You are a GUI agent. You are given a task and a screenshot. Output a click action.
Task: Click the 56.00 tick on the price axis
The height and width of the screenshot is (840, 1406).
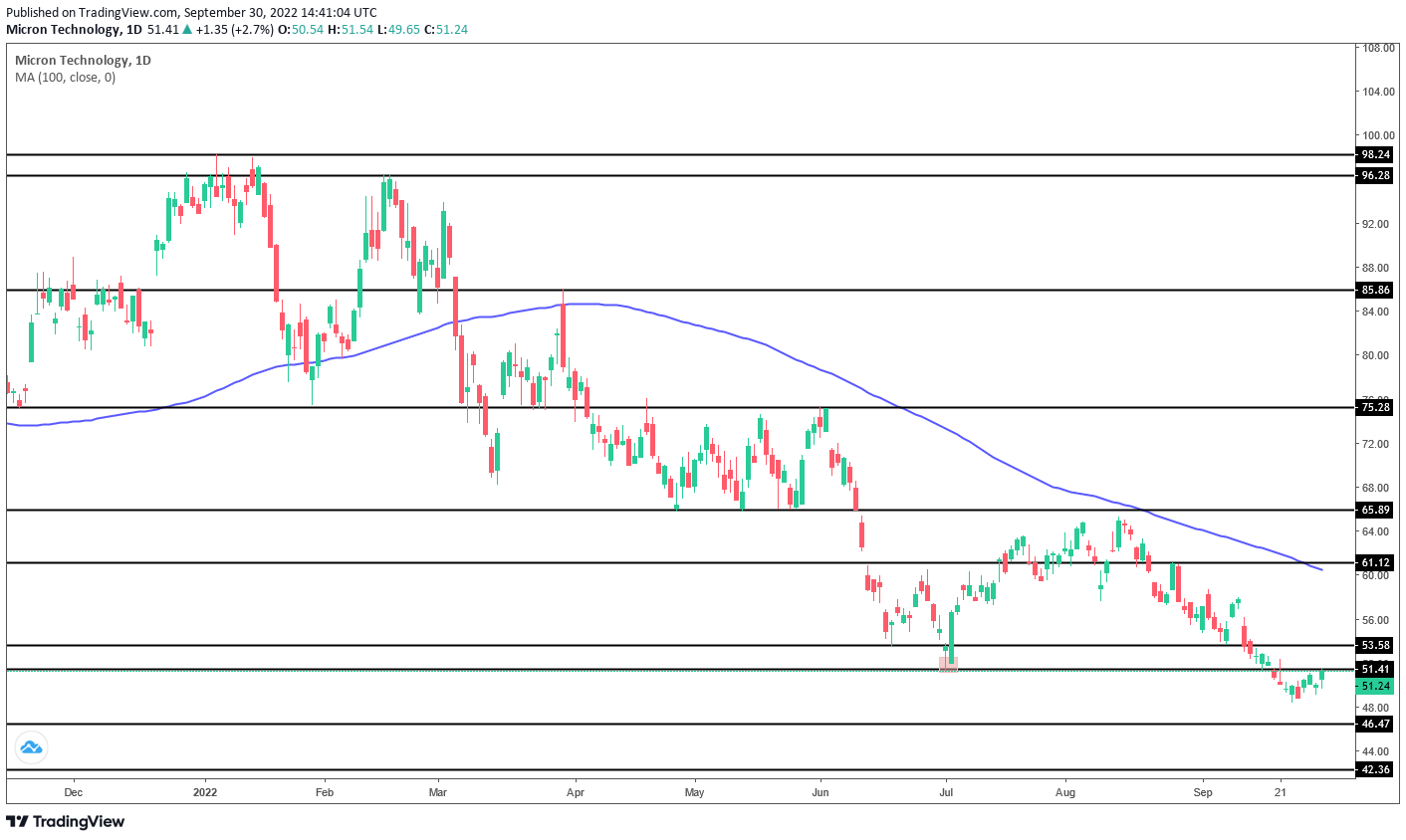(1377, 619)
